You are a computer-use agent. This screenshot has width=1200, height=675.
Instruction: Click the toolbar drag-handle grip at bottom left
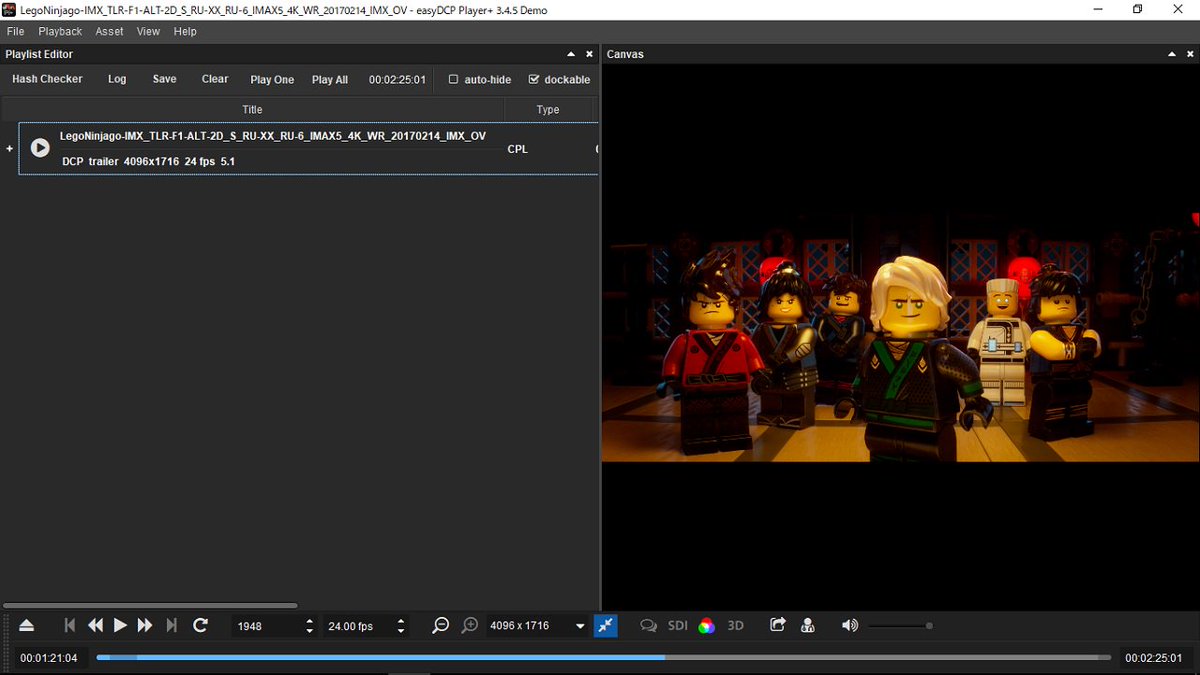point(5,642)
